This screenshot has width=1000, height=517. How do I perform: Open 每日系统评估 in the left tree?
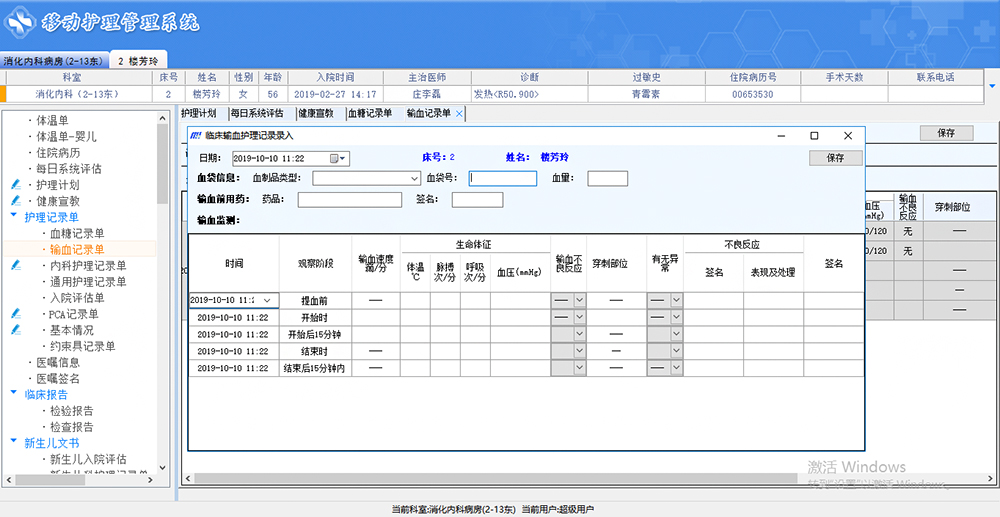[x=68, y=169]
